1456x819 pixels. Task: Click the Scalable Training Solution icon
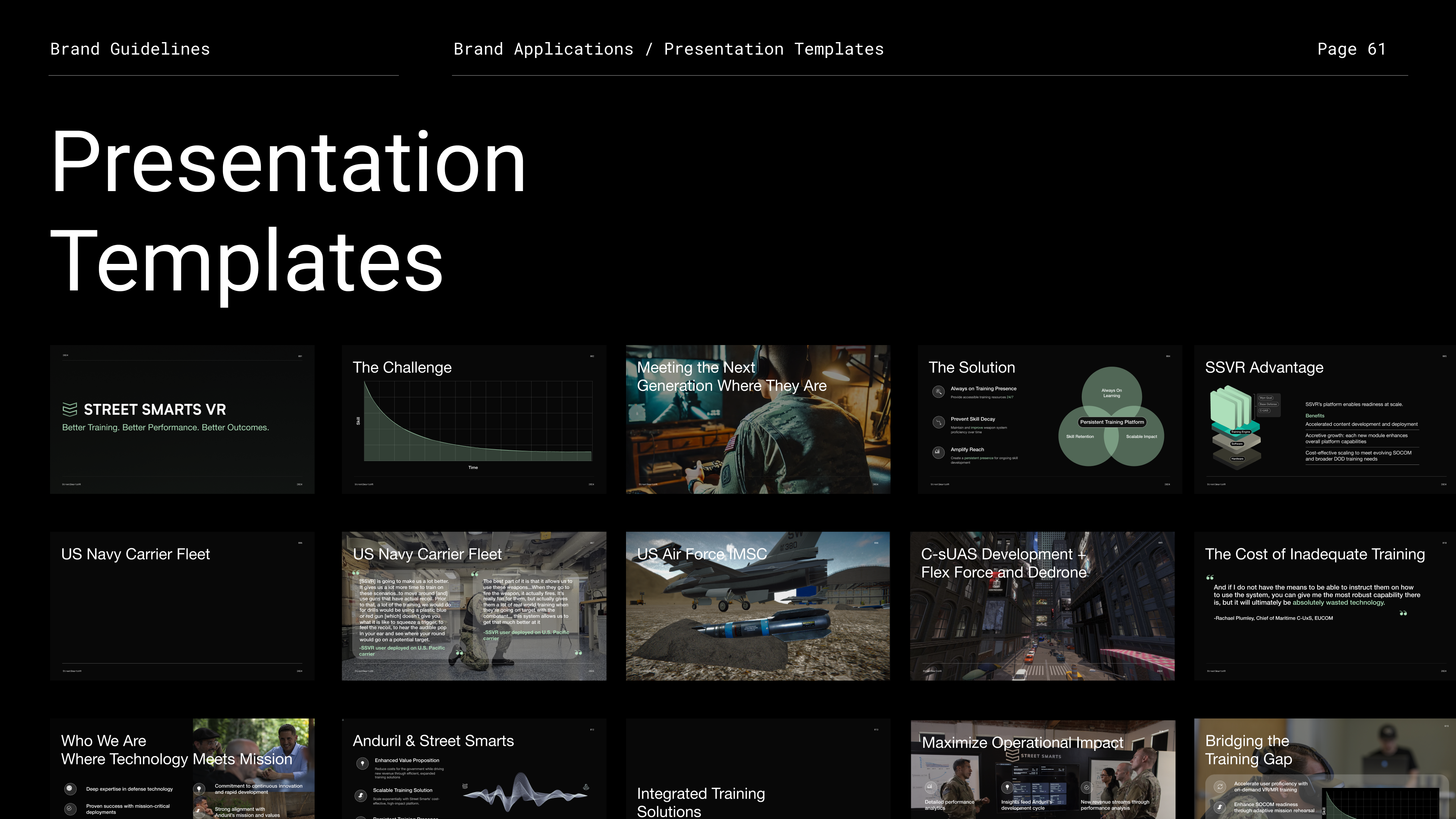pyautogui.click(x=361, y=795)
